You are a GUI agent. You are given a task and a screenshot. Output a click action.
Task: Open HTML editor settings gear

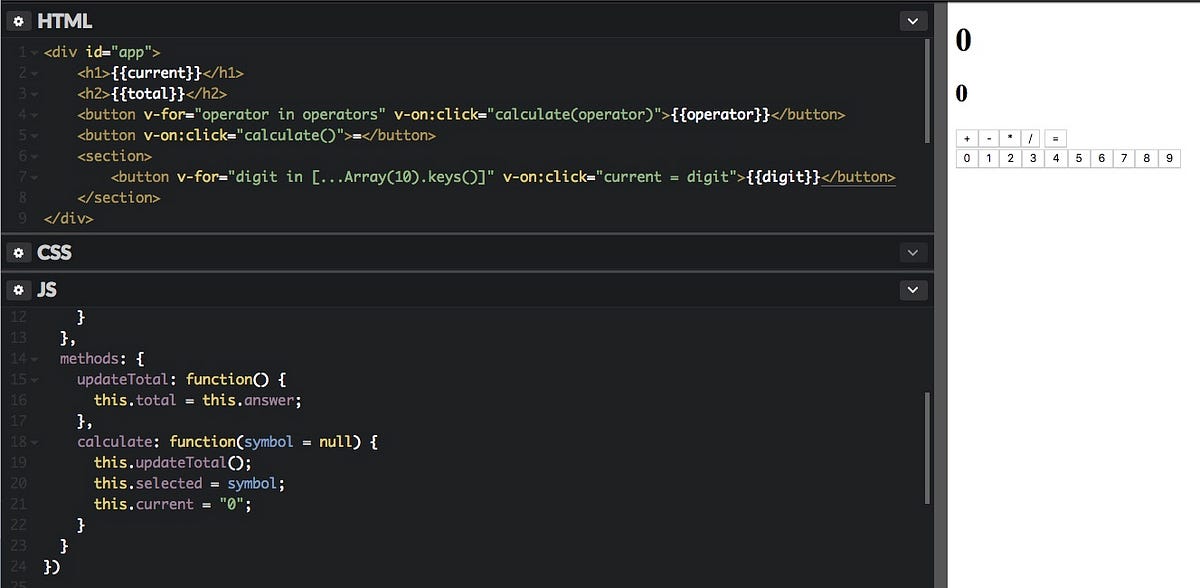pyautogui.click(x=18, y=20)
